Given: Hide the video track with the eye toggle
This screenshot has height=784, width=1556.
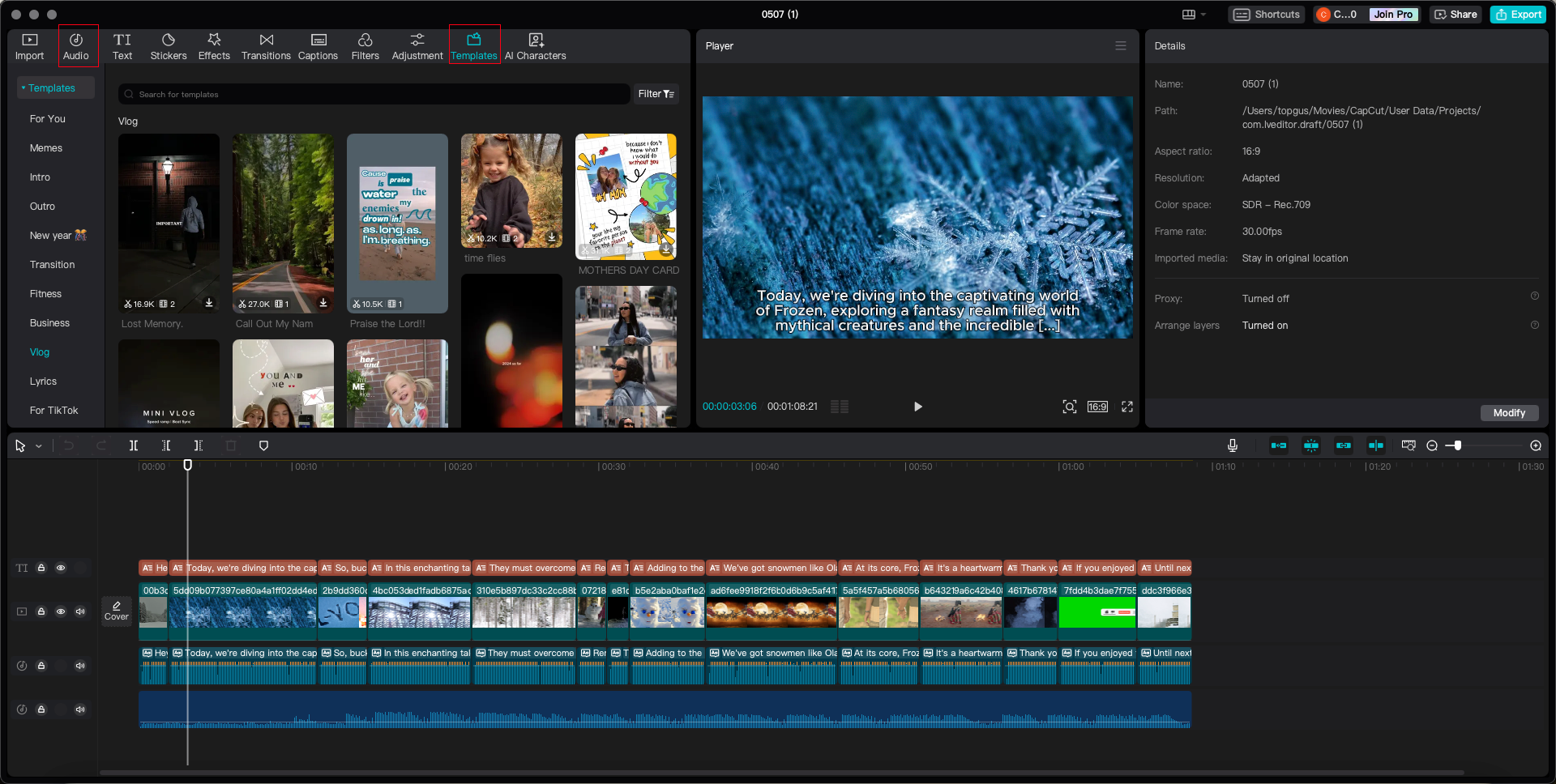Looking at the screenshot, I should coord(61,611).
